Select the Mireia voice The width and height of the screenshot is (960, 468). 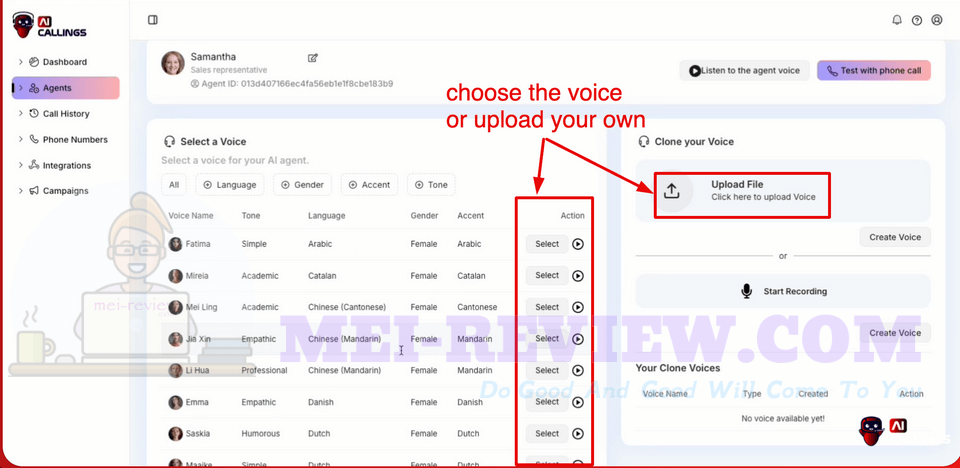tap(547, 276)
